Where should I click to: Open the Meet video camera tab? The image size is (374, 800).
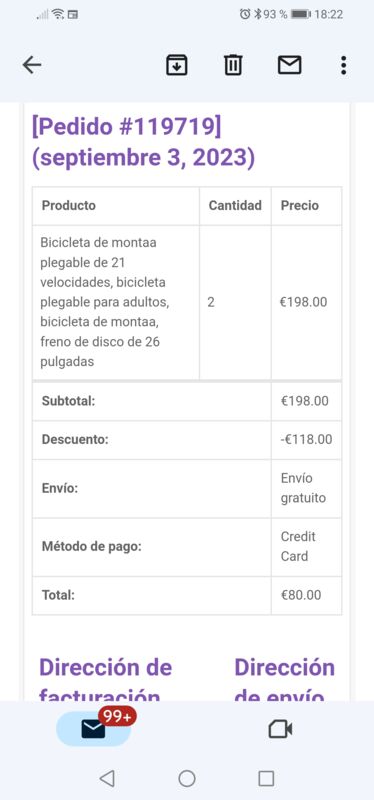click(x=280, y=729)
